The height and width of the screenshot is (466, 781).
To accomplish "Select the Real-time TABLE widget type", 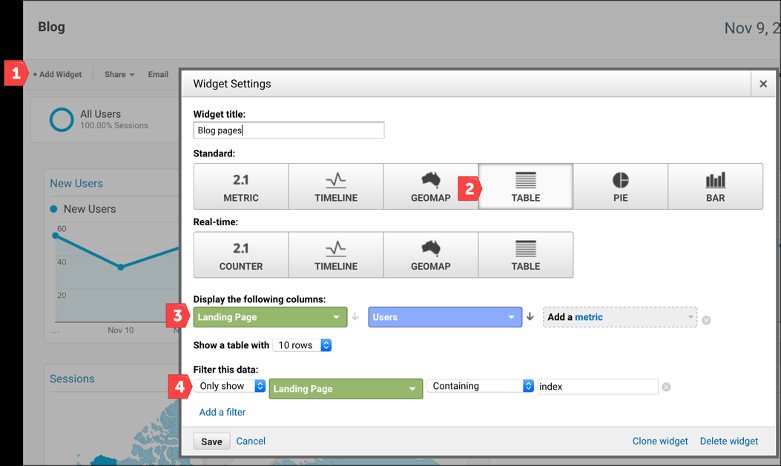I will 525,255.
